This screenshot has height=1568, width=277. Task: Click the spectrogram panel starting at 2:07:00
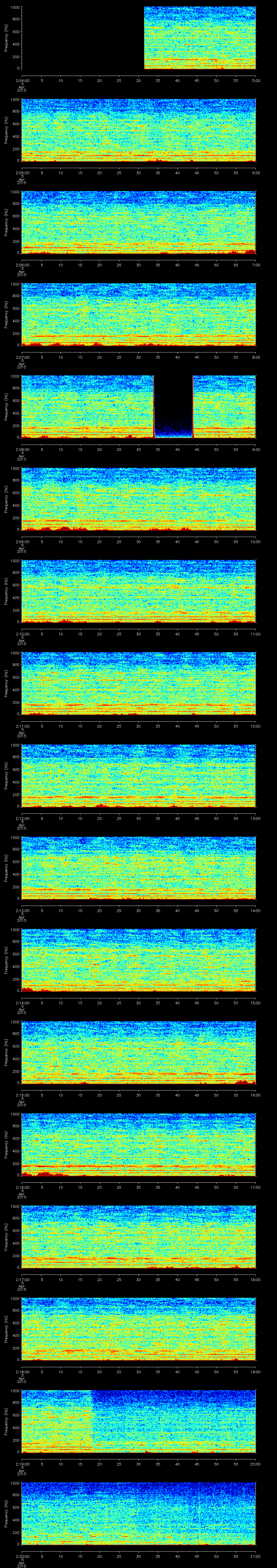pyautogui.click(x=139, y=315)
